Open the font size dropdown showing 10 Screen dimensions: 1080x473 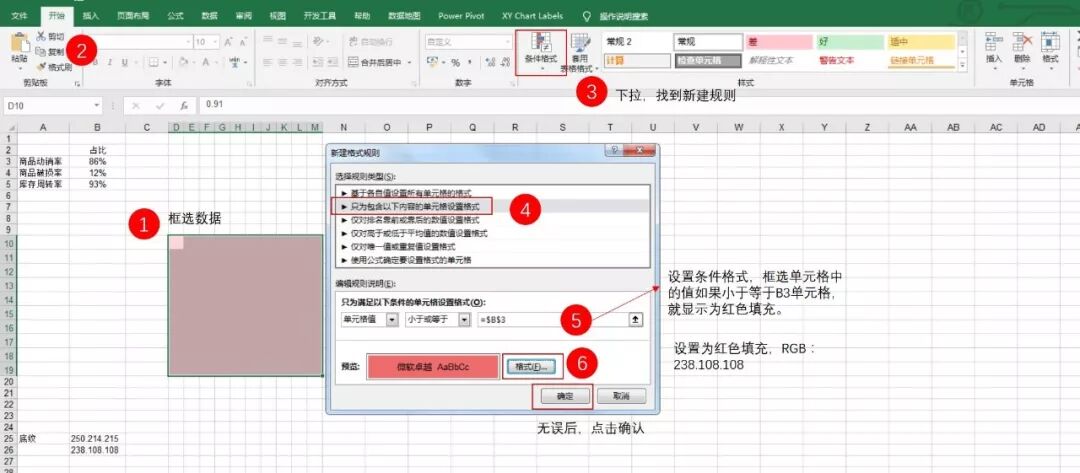[216, 42]
